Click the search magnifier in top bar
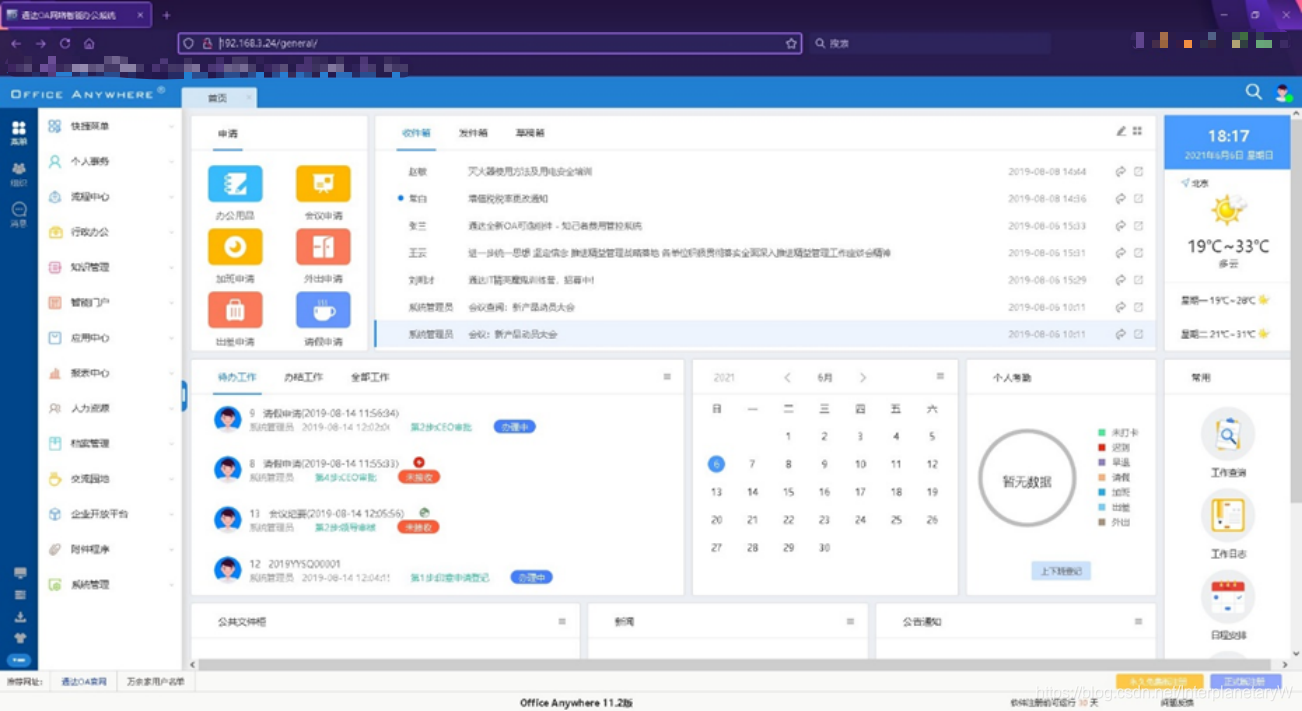Image resolution: width=1302 pixels, height=711 pixels. coord(1253,92)
